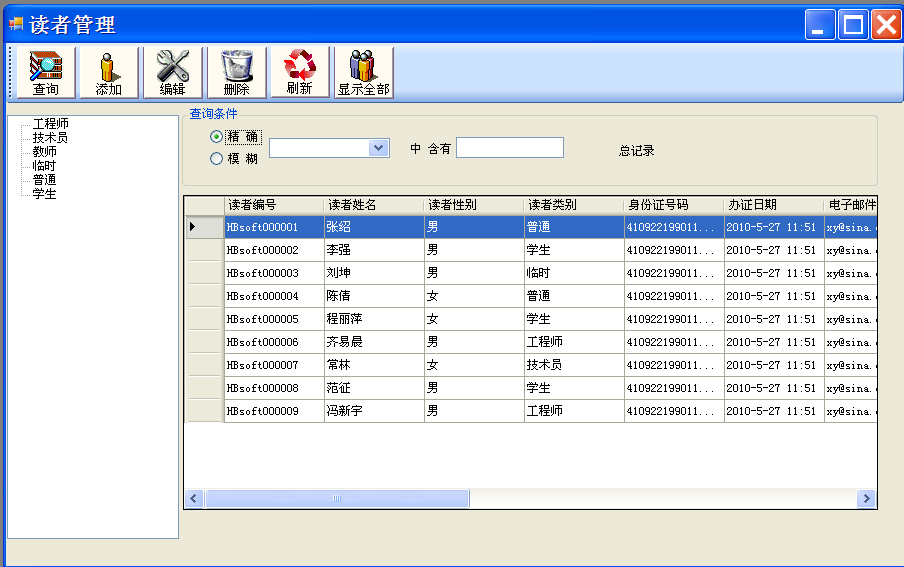Click the scrollbar right arrow in the grid
The height and width of the screenshot is (567, 904).
pos(866,498)
